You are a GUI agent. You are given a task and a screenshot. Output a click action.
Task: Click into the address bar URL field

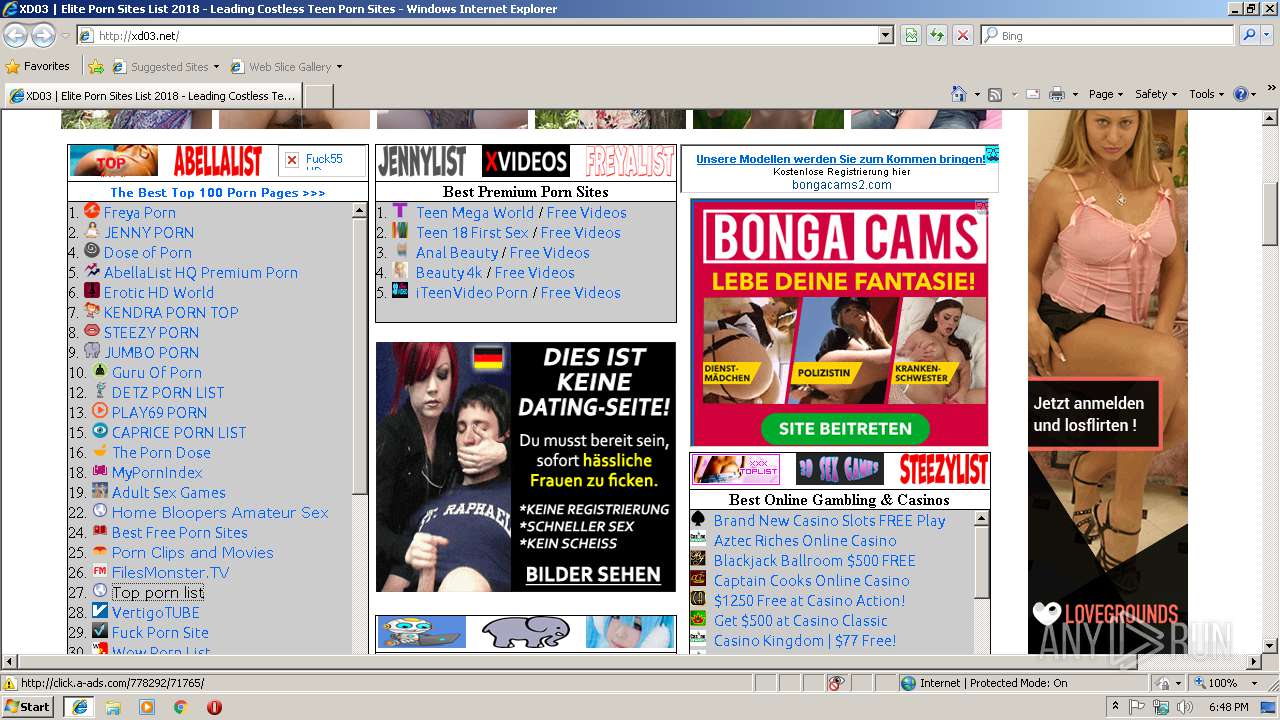coord(485,35)
